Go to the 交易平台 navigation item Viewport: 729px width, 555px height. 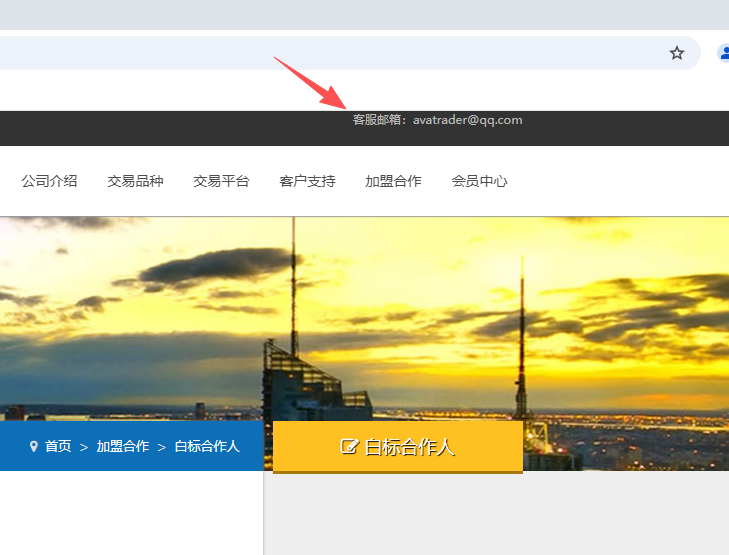(x=221, y=181)
